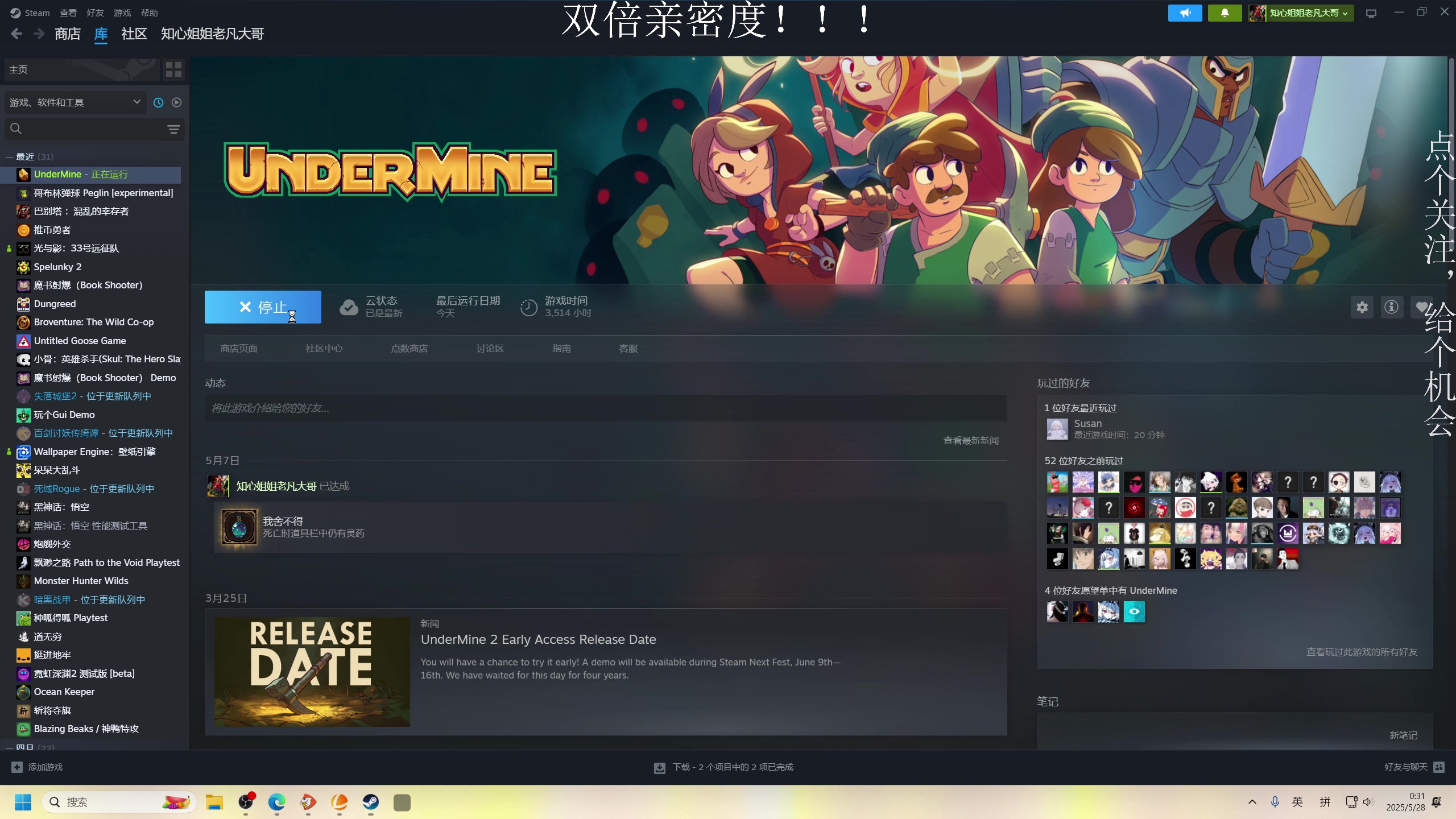This screenshot has height=819, width=1456.
Task: Open the 客服 support tab
Action: tap(628, 348)
